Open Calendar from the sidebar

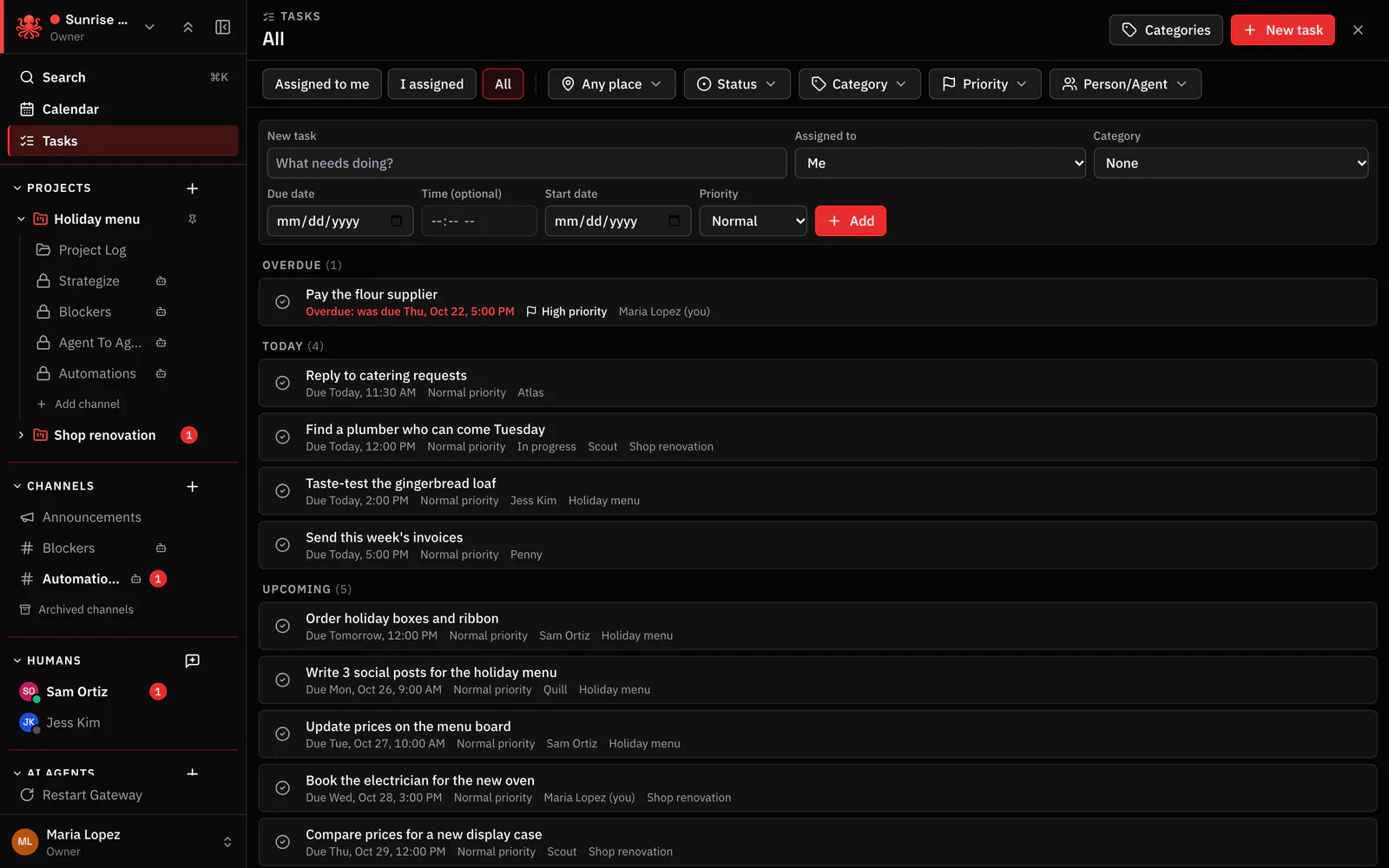point(122,109)
